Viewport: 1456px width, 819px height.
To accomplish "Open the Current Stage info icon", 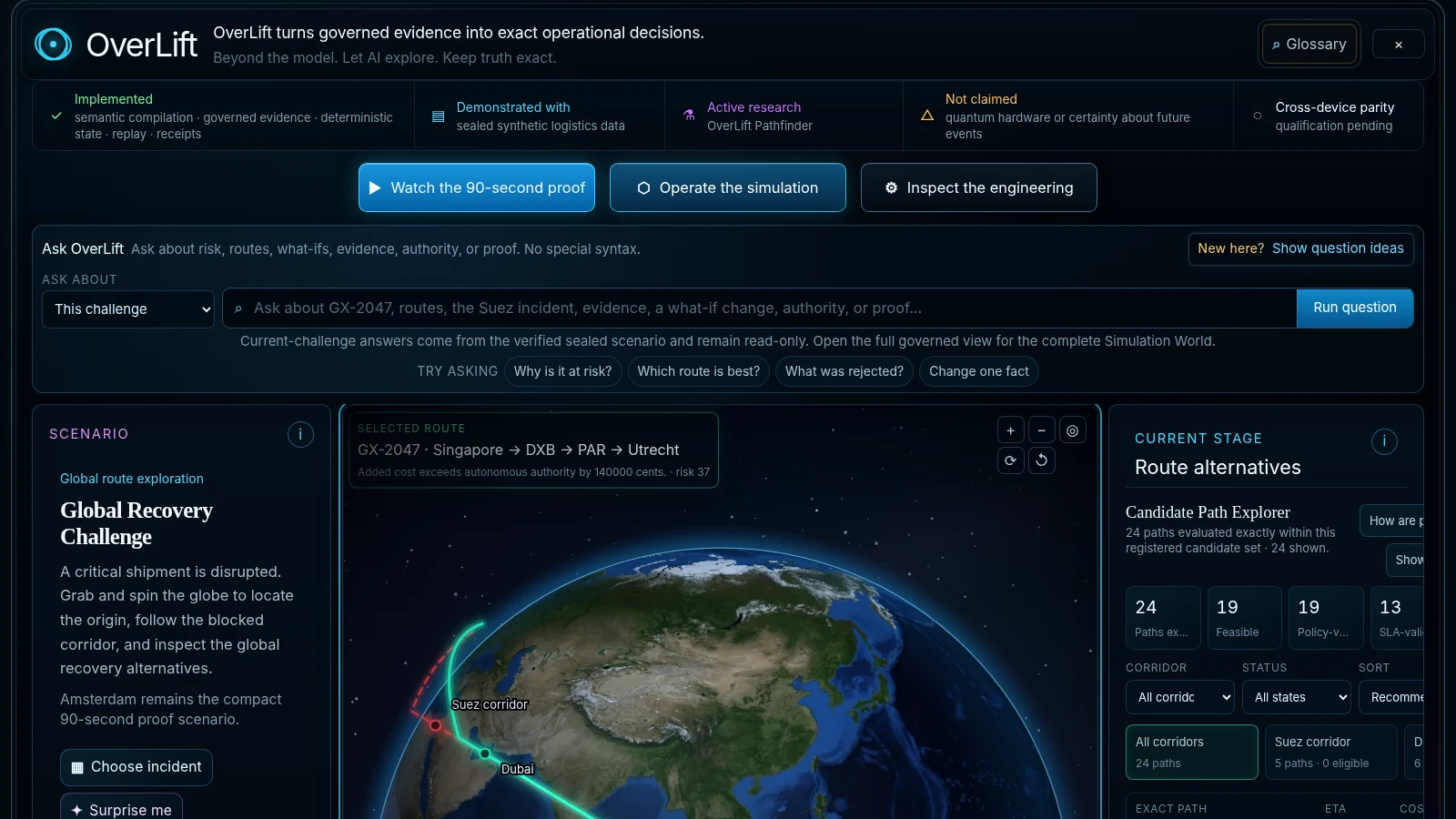I will [x=1384, y=441].
